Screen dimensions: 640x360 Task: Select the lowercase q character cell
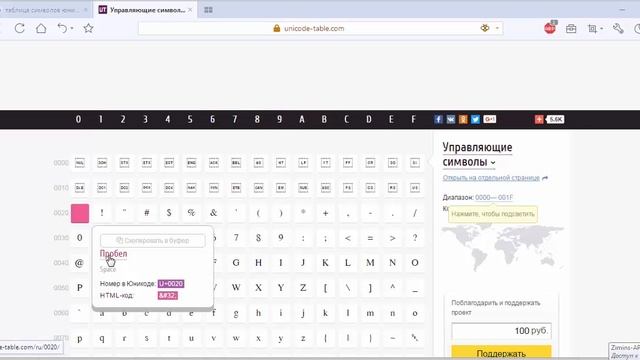coord(102,338)
